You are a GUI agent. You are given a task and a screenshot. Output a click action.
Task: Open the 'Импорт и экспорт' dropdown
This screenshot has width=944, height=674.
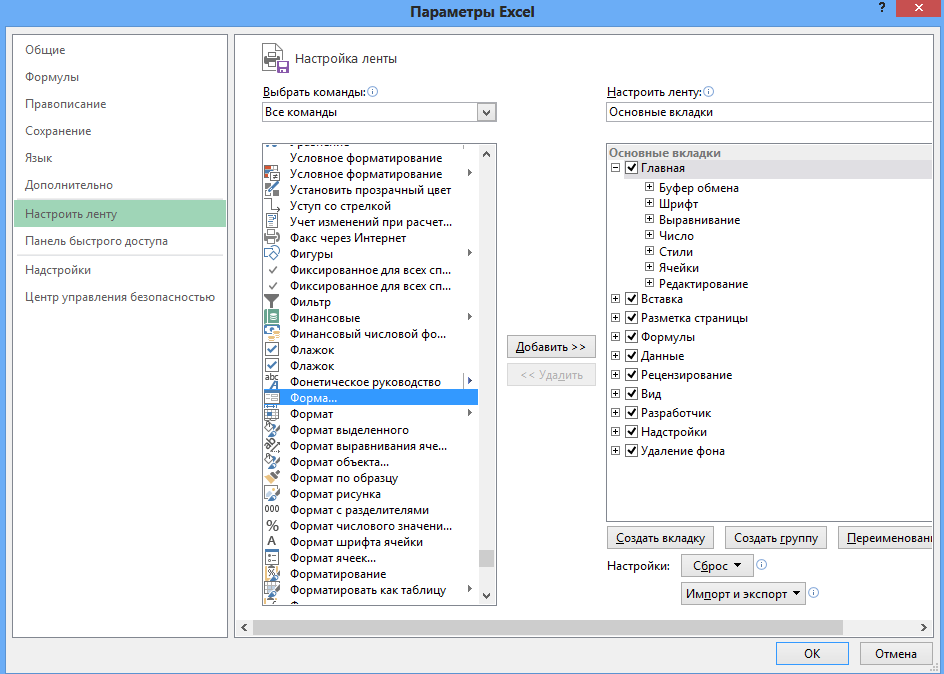tap(743, 593)
